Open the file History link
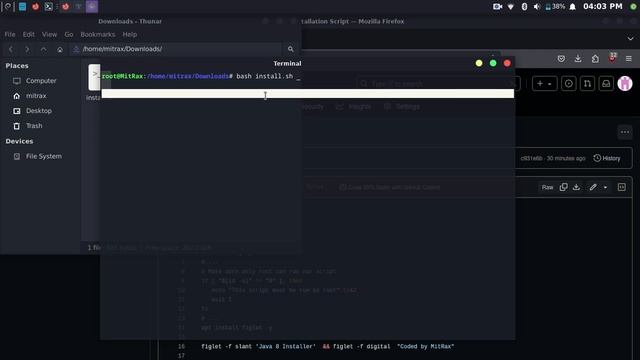Screen dimensions: 640x360 607,158
